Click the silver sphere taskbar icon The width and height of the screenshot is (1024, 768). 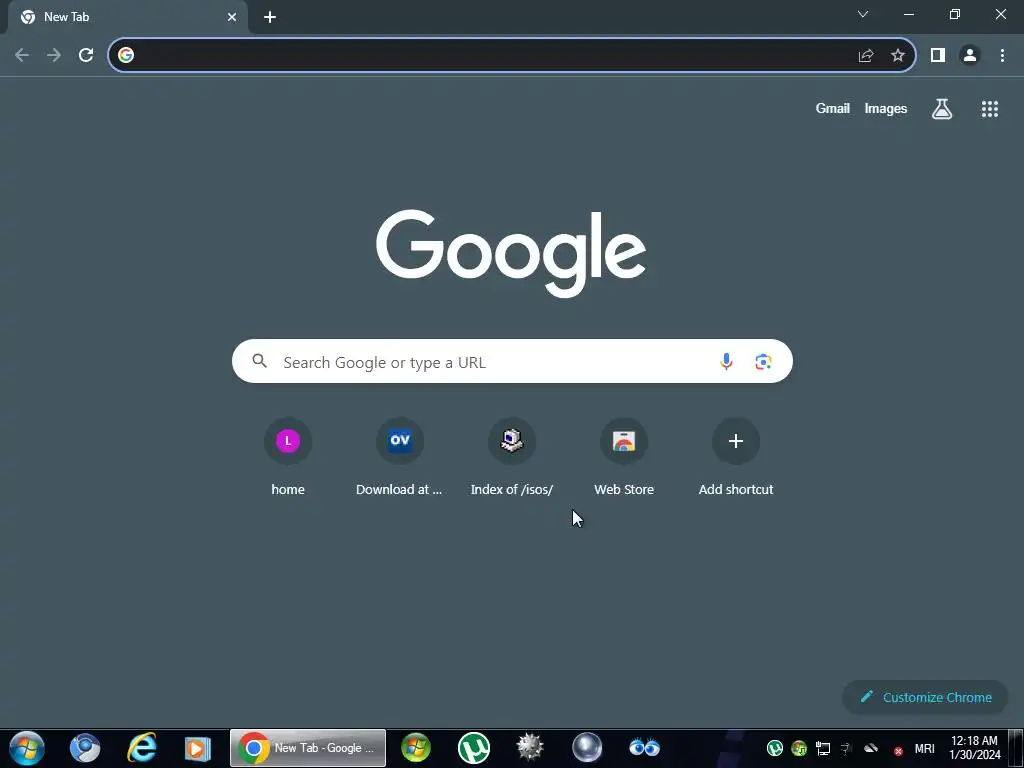pos(586,748)
